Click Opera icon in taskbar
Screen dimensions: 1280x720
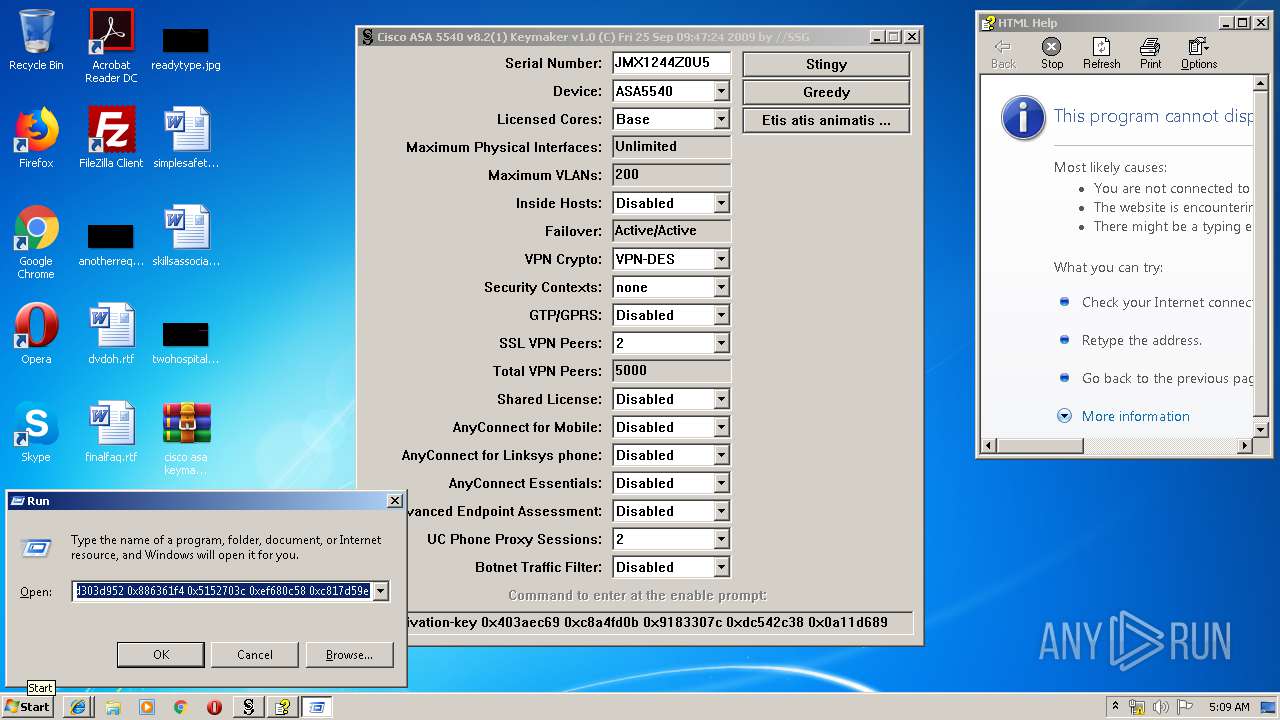pyautogui.click(x=214, y=707)
